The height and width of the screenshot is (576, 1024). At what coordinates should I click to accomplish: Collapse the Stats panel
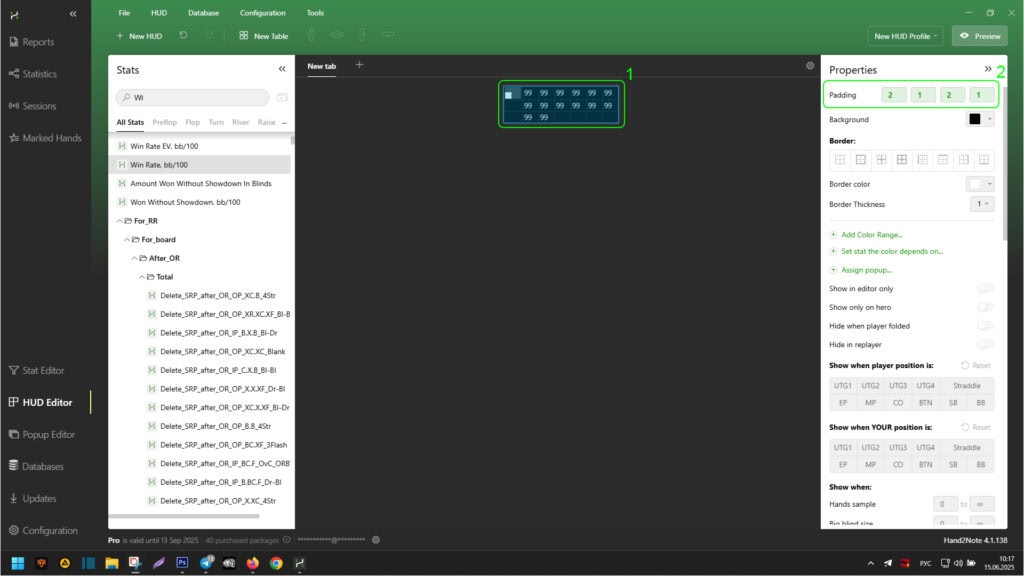pyautogui.click(x=282, y=69)
